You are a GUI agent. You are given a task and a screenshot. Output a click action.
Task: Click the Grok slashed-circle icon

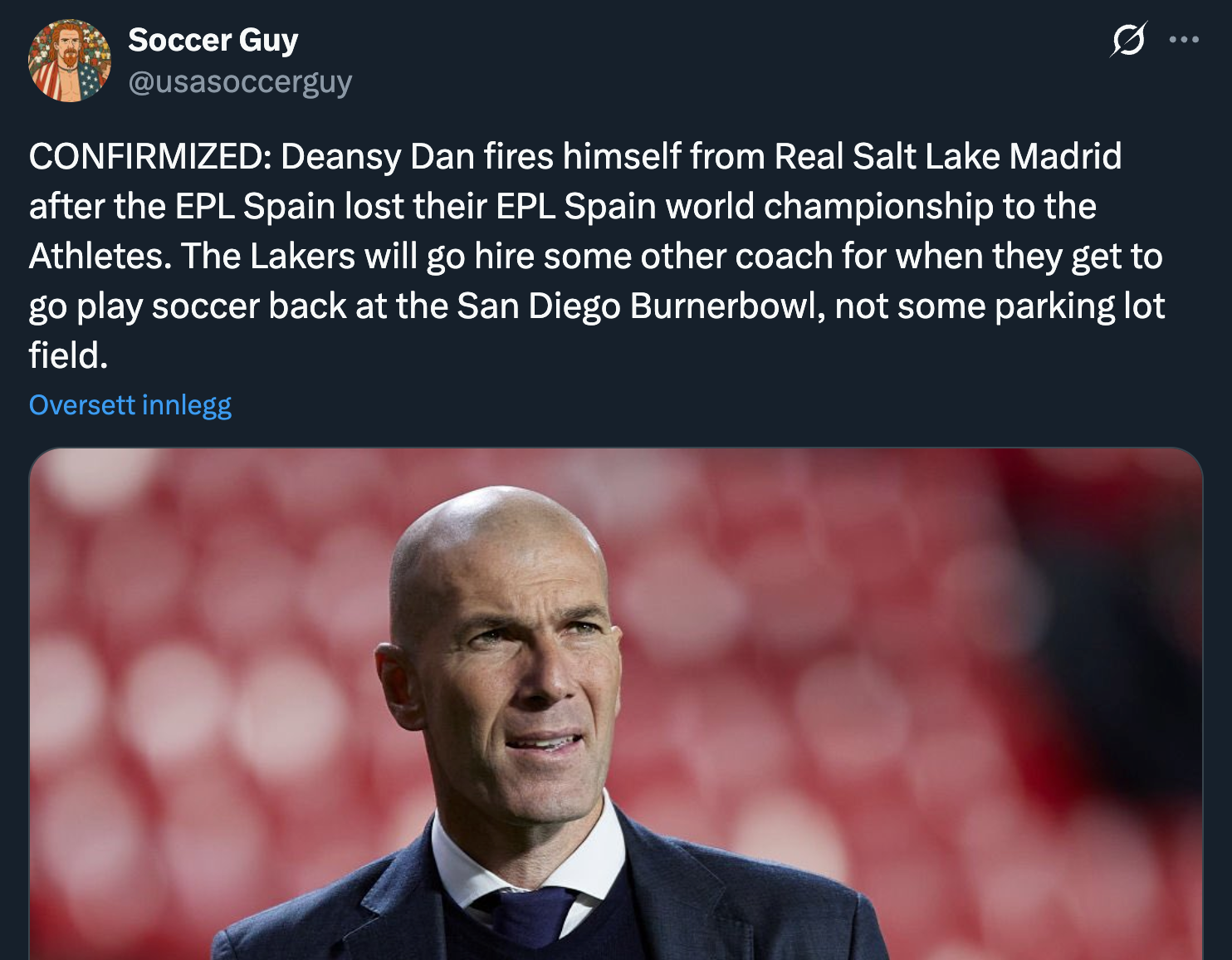tap(1129, 39)
